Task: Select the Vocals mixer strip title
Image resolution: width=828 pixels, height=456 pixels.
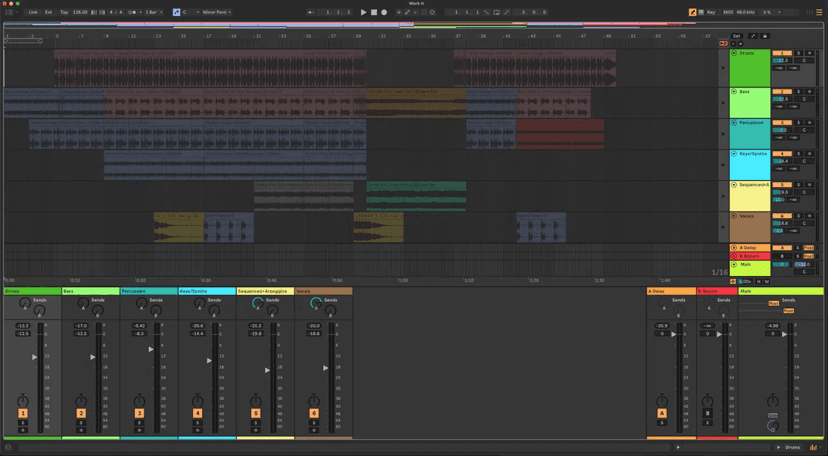Action: point(323,291)
